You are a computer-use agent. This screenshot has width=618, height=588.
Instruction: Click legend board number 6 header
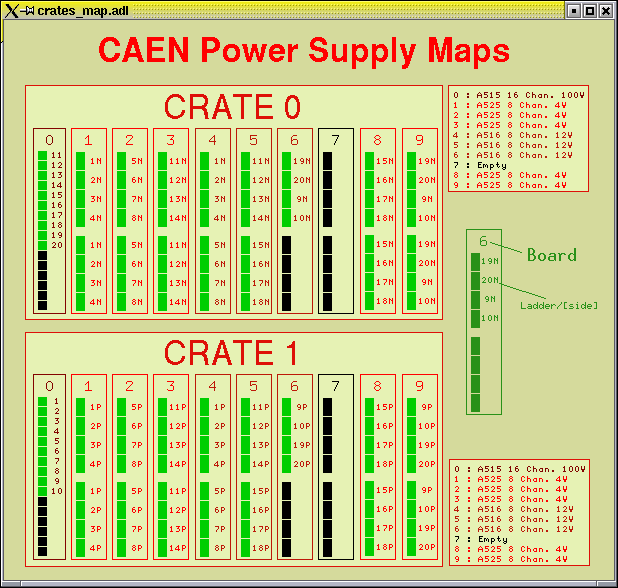[x=484, y=241]
